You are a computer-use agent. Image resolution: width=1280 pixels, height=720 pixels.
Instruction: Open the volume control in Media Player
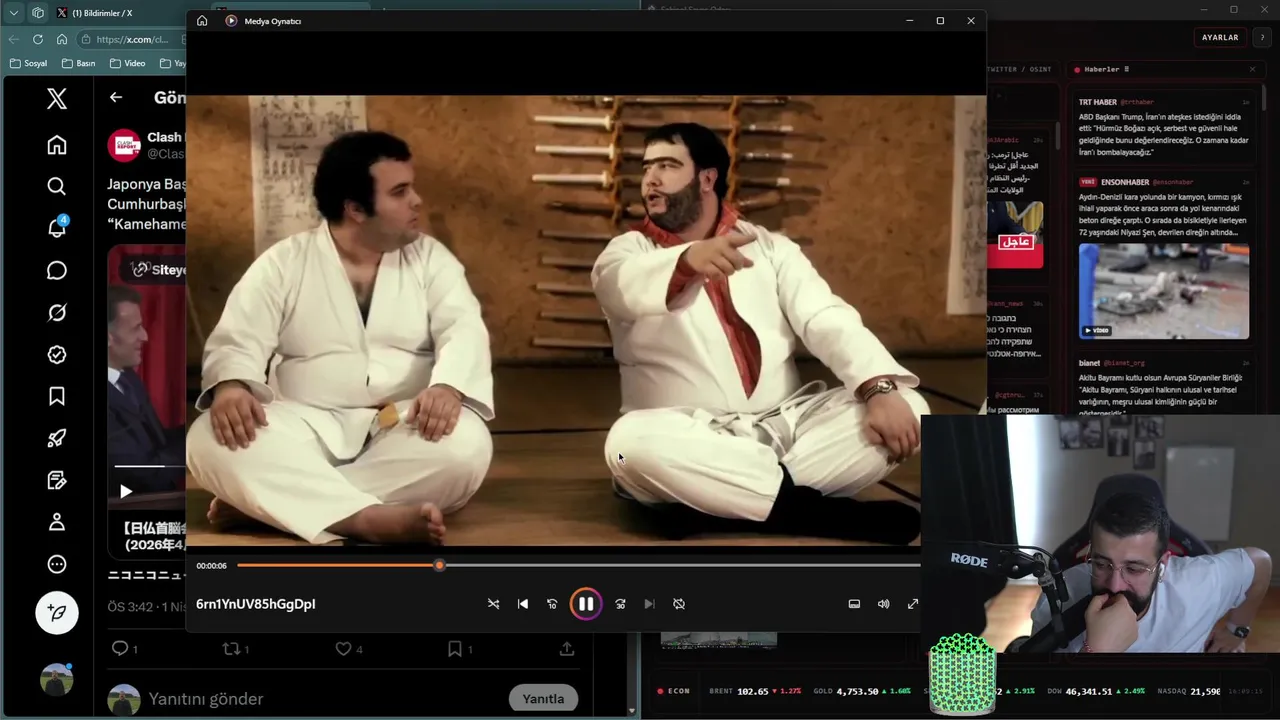pyautogui.click(x=883, y=604)
